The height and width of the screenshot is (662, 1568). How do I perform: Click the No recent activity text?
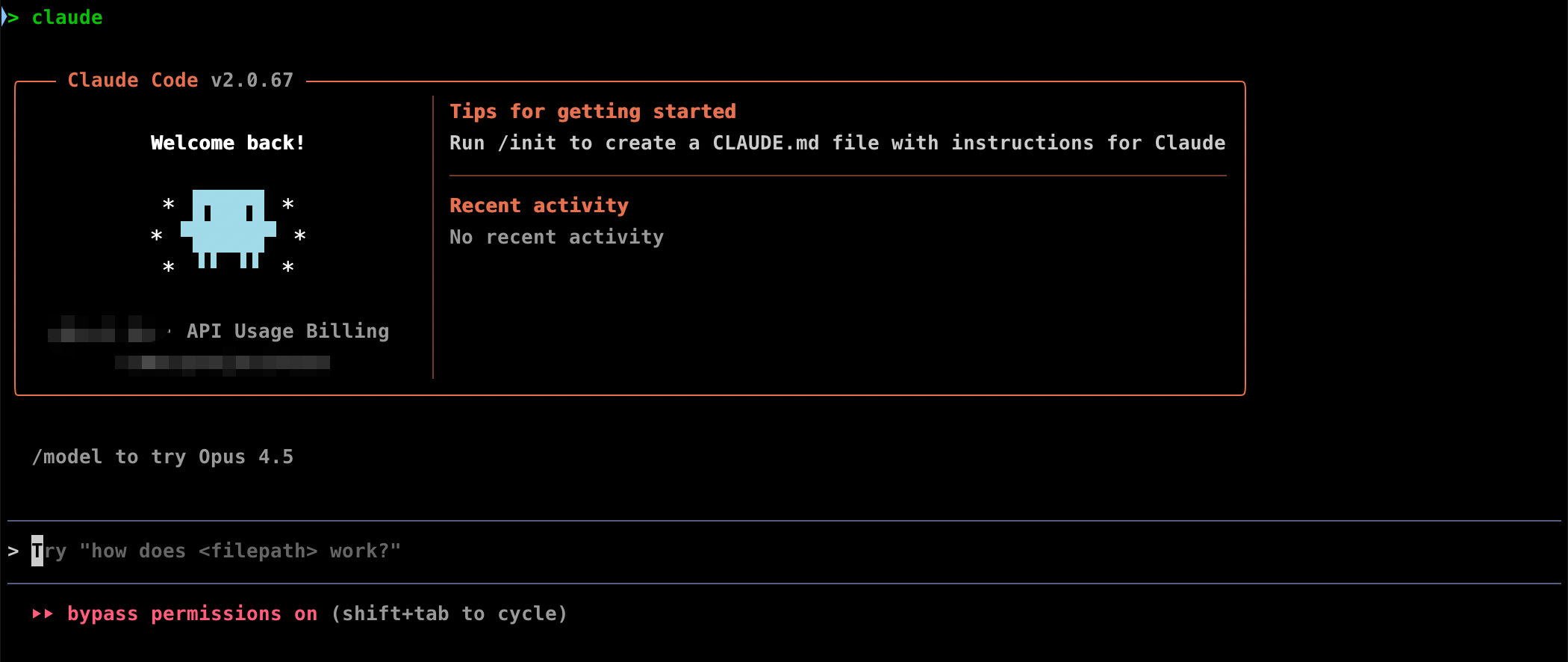556,237
